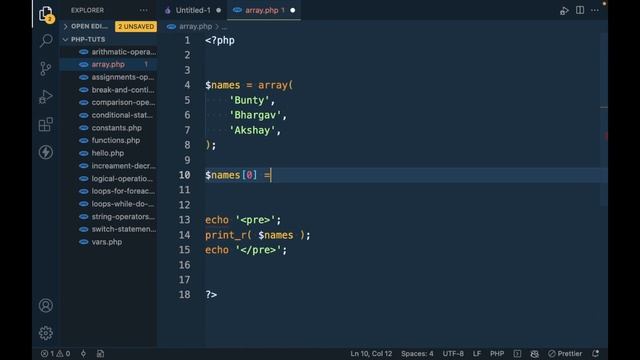Click Ln 10, Col 12 in status bar
The image size is (640, 360).
click(x=371, y=353)
